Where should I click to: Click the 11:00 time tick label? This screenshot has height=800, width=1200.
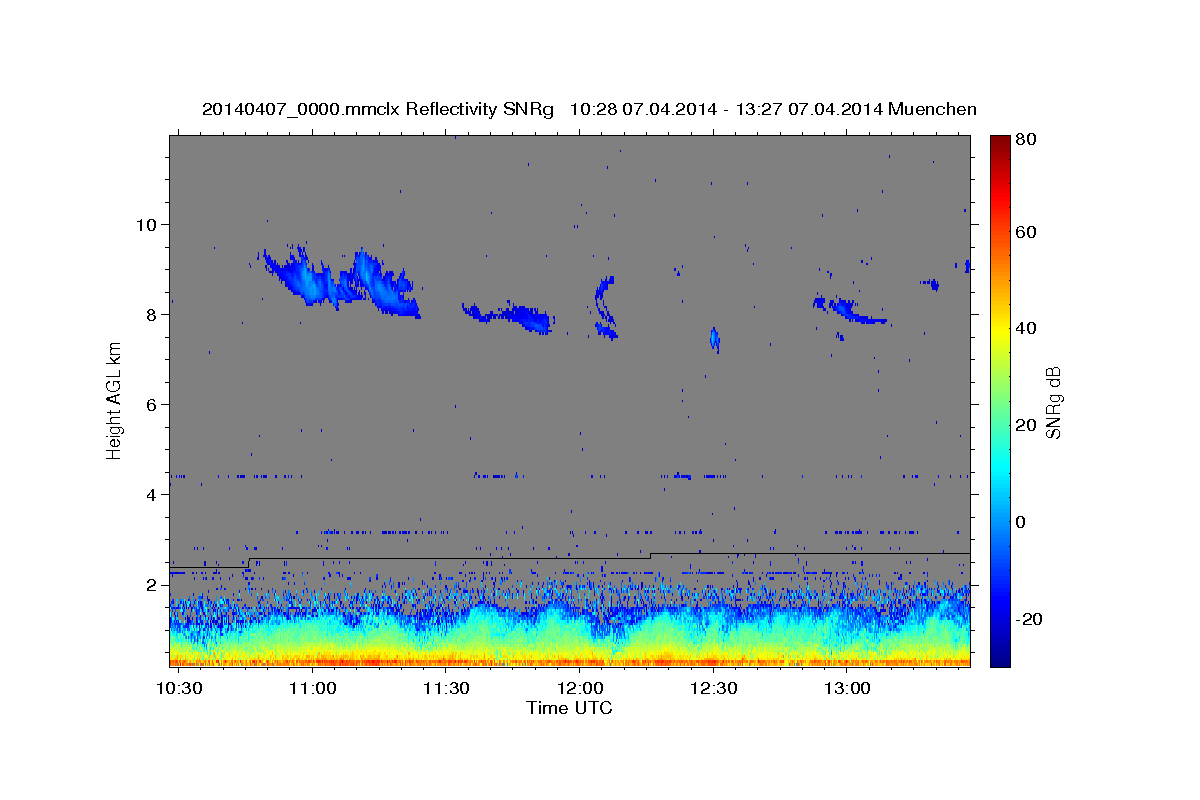click(x=313, y=689)
